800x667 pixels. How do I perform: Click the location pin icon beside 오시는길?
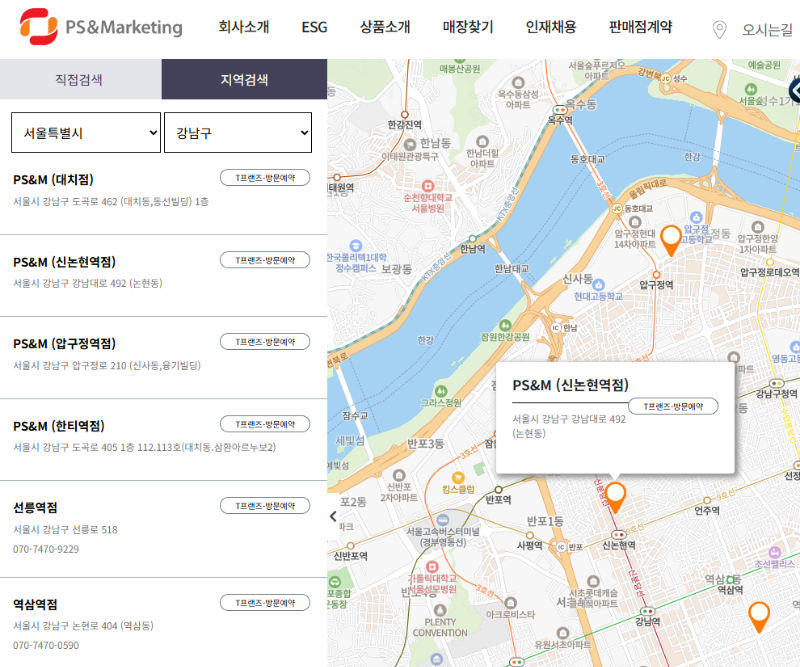[719, 30]
